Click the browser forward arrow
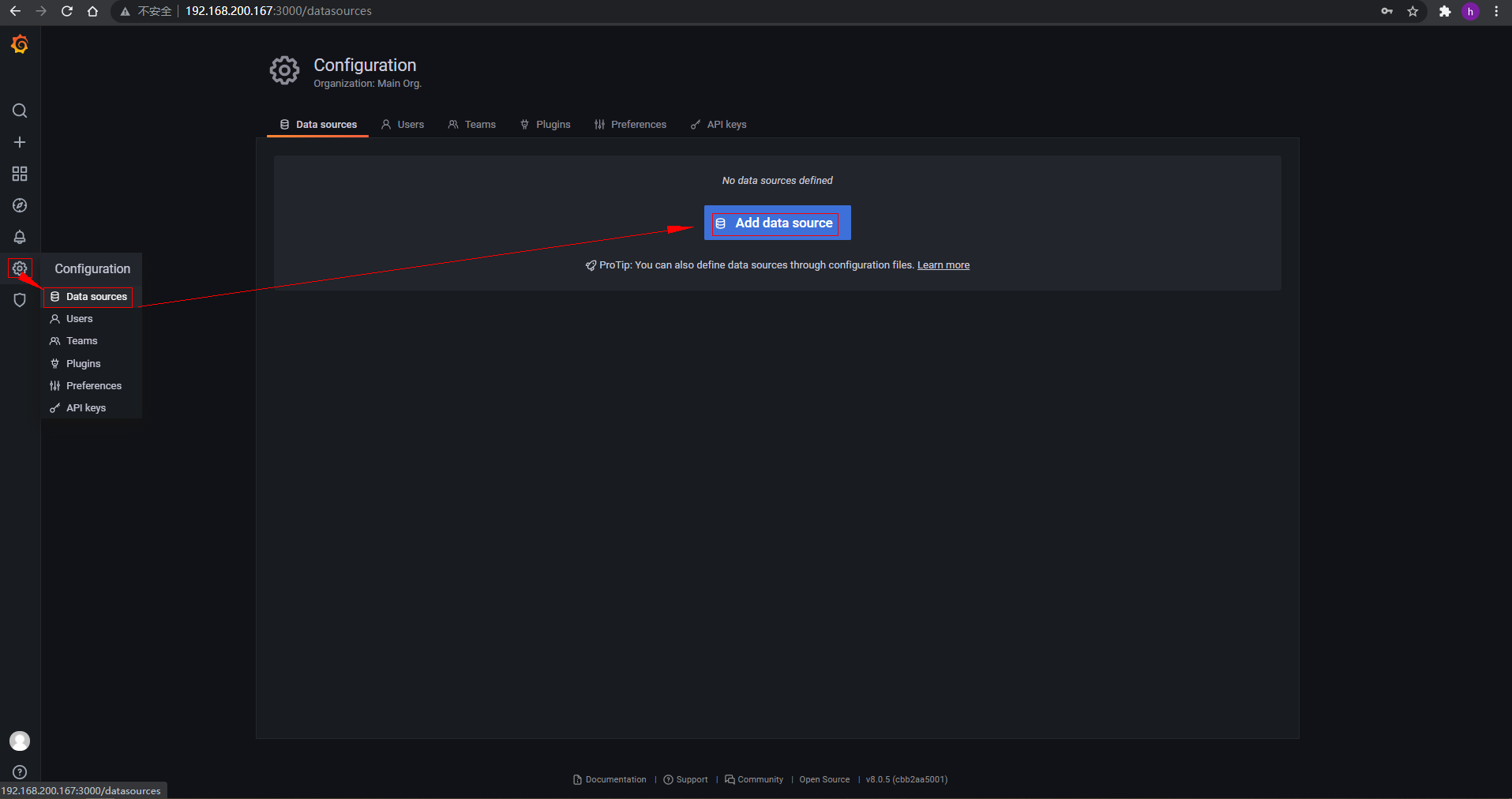 [x=41, y=11]
